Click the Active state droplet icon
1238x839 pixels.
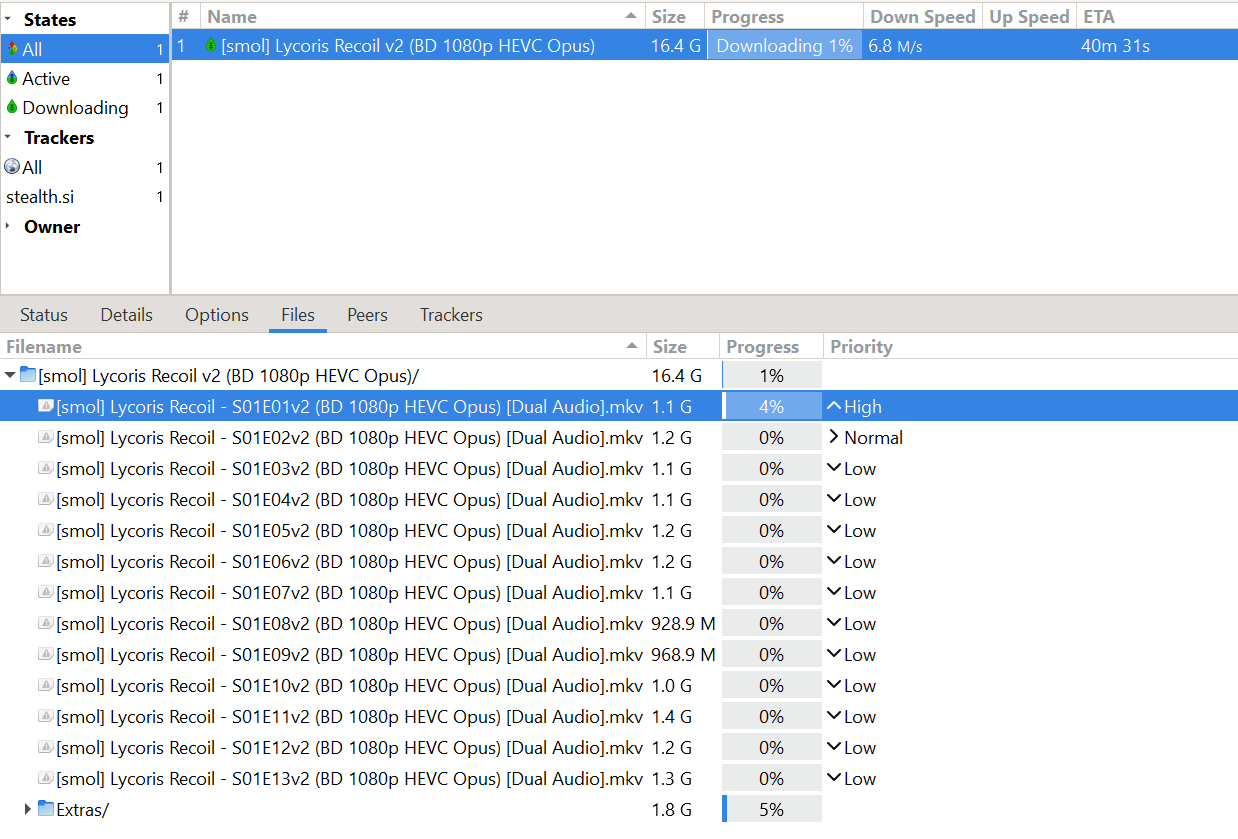coord(12,78)
